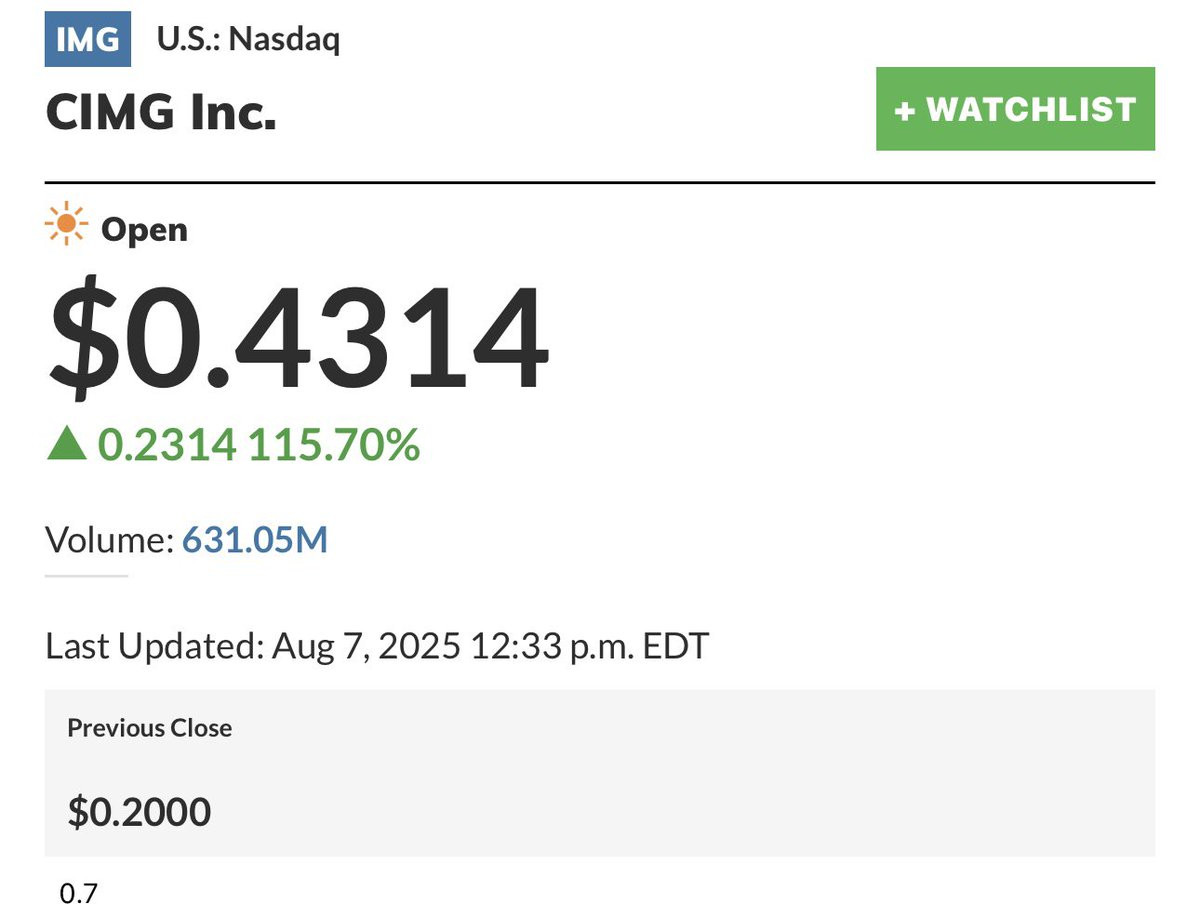Click the Last Updated timestamp line
This screenshot has height=904, width=1200.
coord(377,646)
